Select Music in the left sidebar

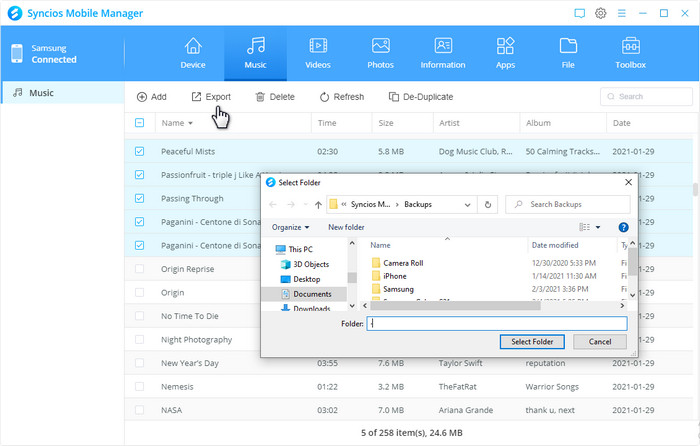point(62,93)
